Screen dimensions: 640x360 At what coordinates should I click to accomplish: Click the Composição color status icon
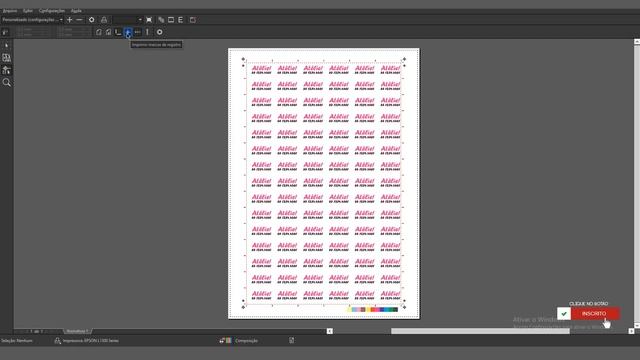coord(225,340)
